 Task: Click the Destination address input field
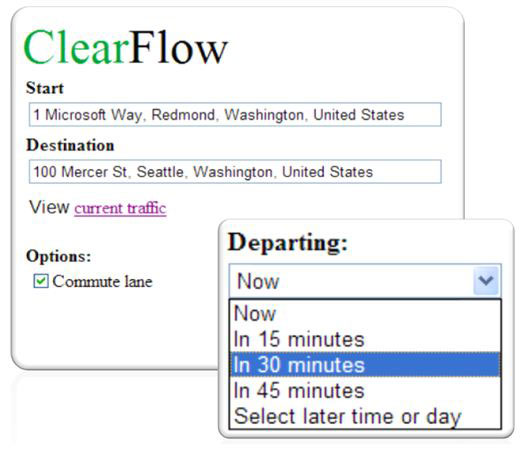tap(235, 172)
